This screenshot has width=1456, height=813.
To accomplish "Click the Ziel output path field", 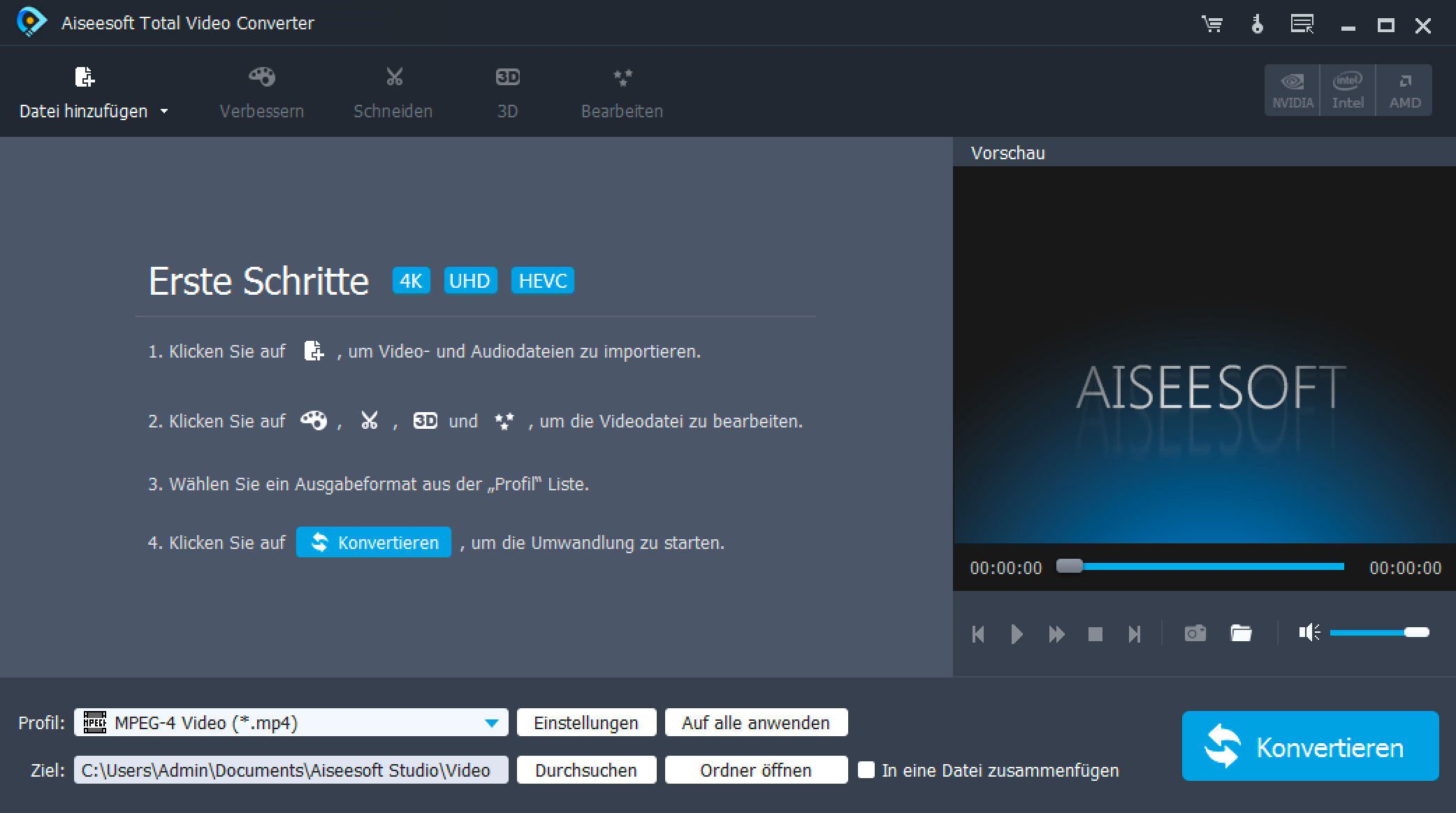I will tap(291, 770).
